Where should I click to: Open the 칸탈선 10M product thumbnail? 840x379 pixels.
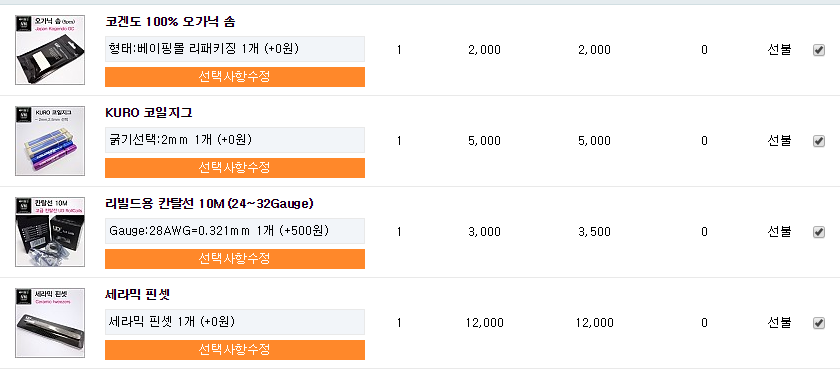tap(50, 232)
